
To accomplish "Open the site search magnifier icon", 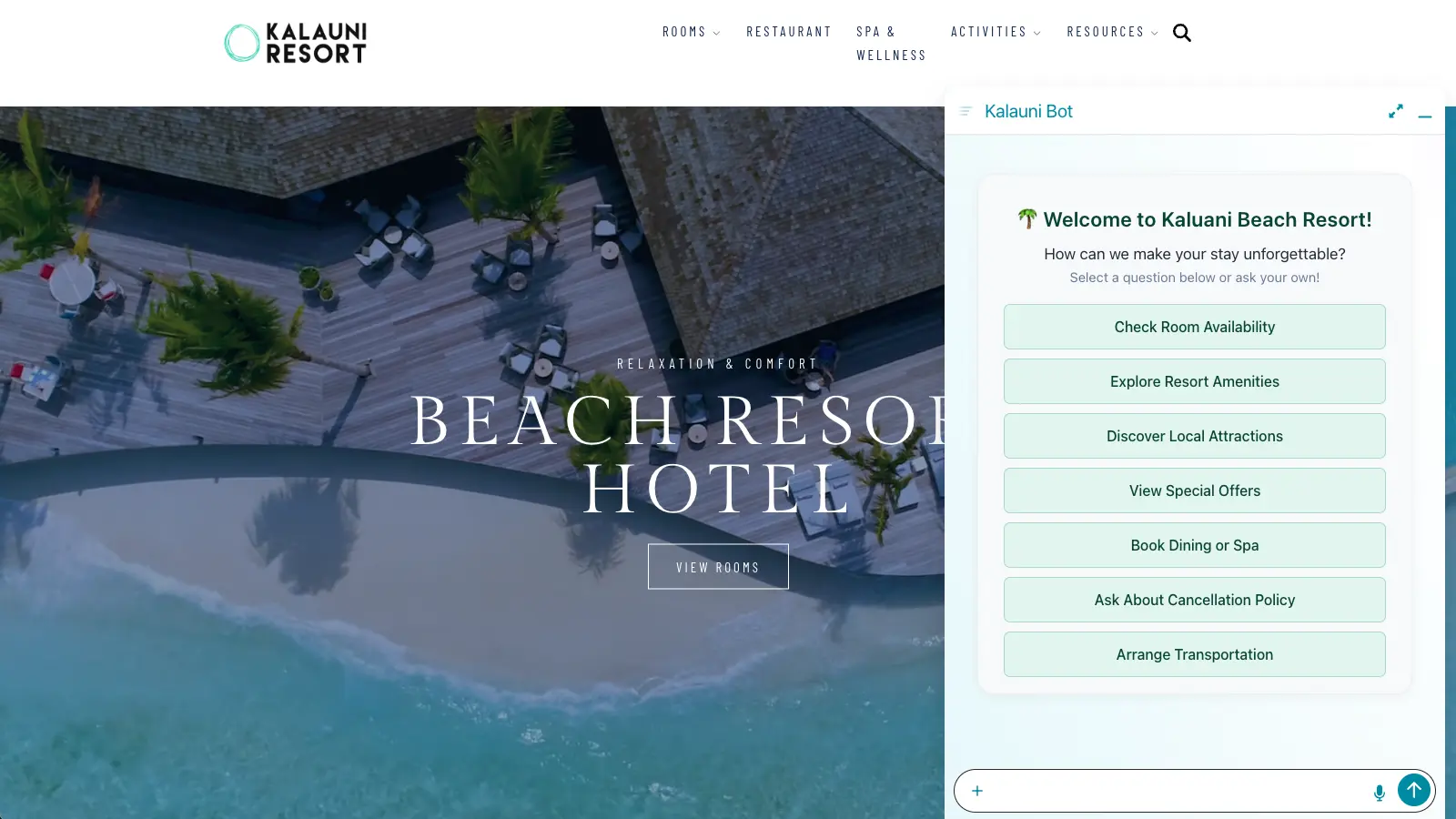I will [1181, 33].
